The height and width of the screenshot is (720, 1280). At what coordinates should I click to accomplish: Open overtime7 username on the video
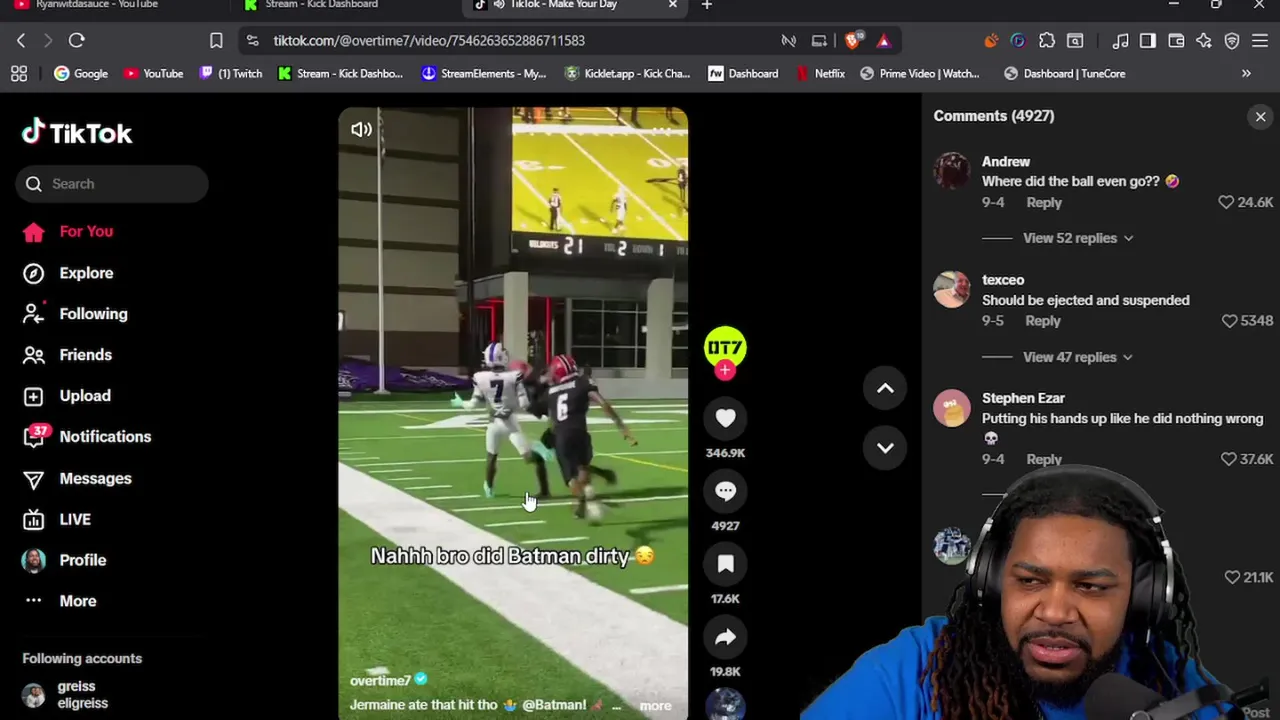380,681
